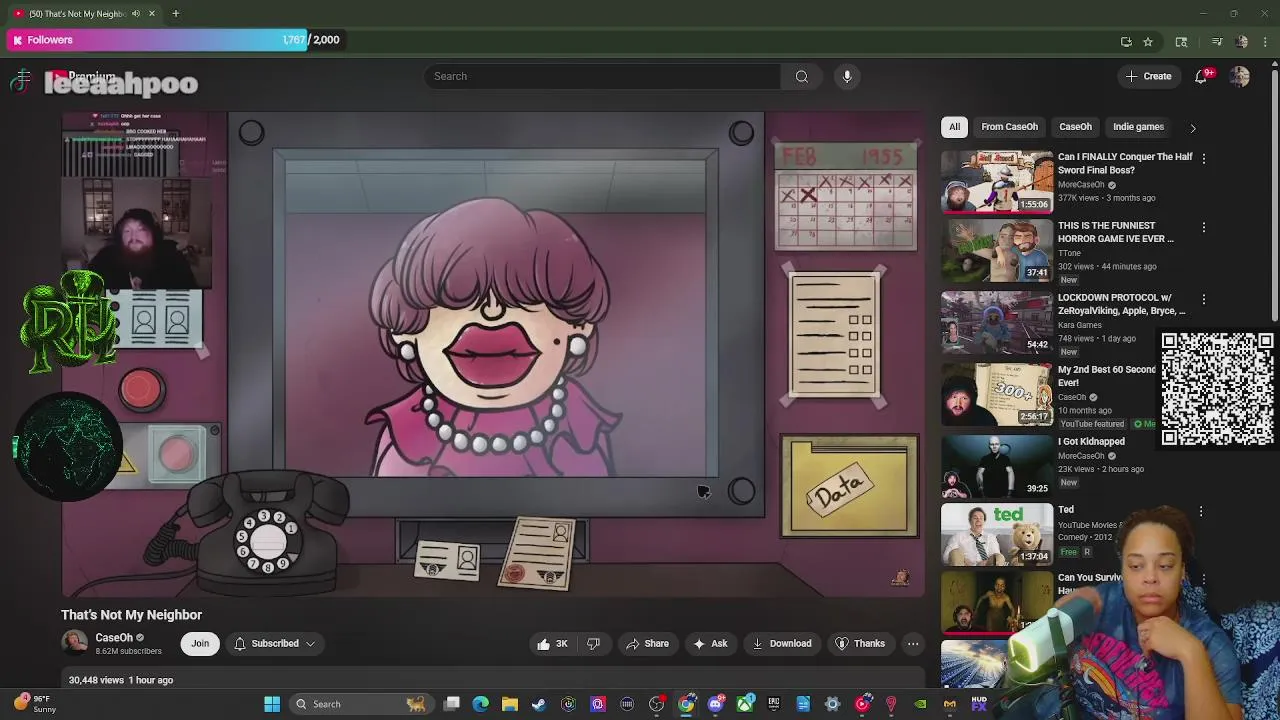The height and width of the screenshot is (720, 1280).
Task: Open title My 2nd Best 60 Seconds
Action: click(1107, 376)
